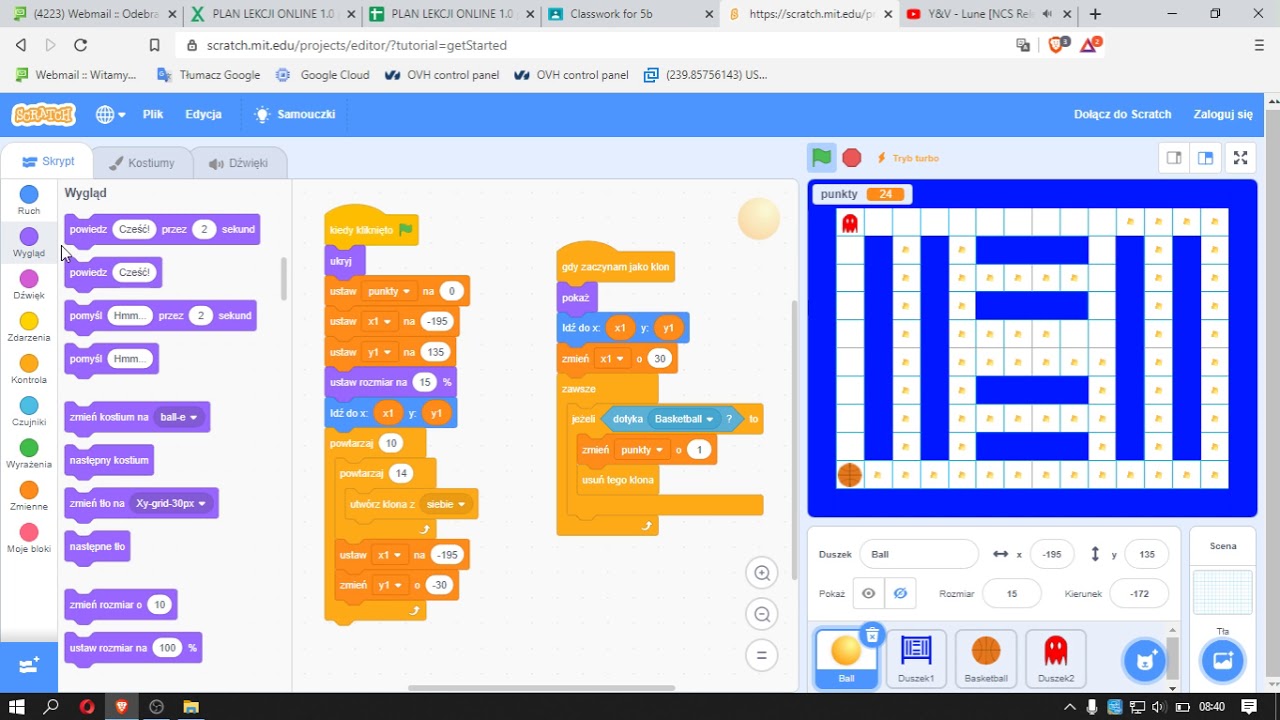Screen dimensions: 1280x720
Task: Switch to small stage layout
Action: pos(1175,158)
